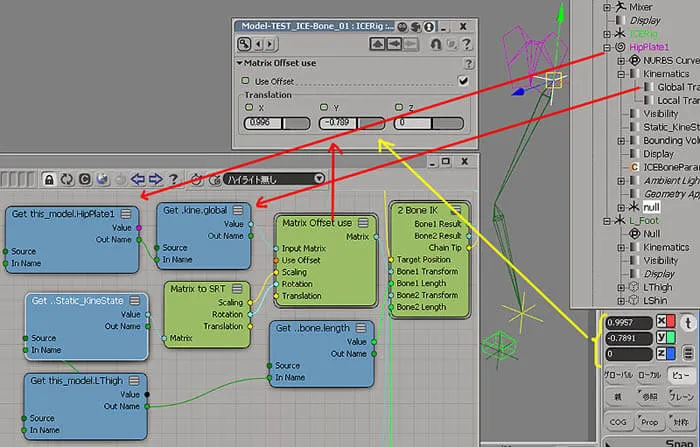Click the recycle icon in the property editor title bar

[416, 27]
